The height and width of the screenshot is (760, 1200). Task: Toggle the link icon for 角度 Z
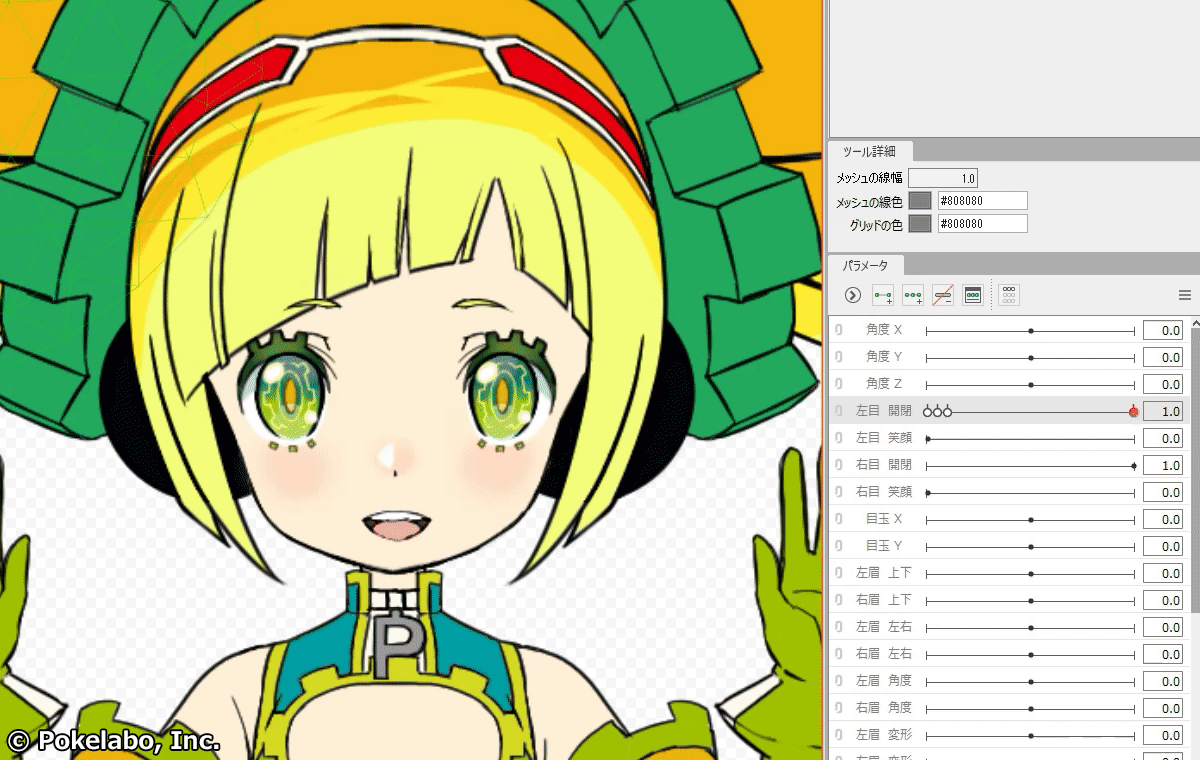pyautogui.click(x=838, y=384)
